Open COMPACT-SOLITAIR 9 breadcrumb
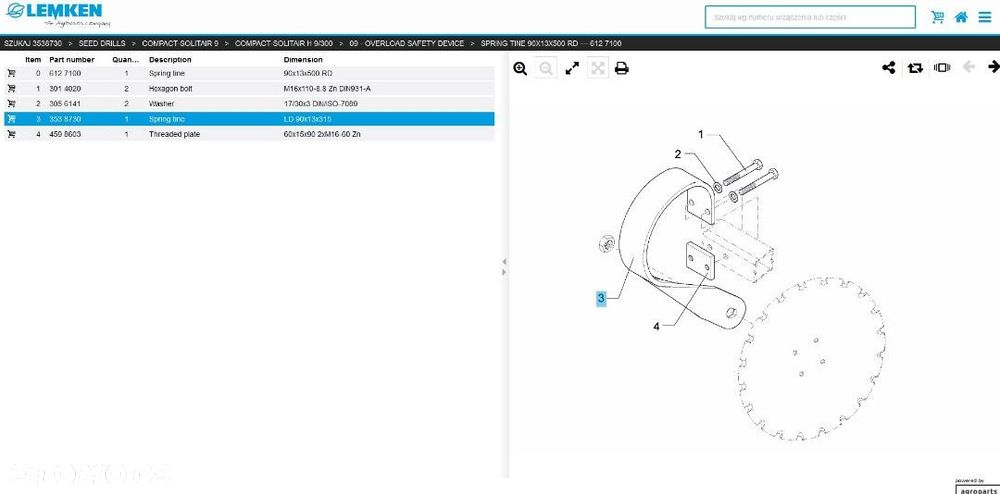The height and width of the screenshot is (494, 1000). click(180, 43)
